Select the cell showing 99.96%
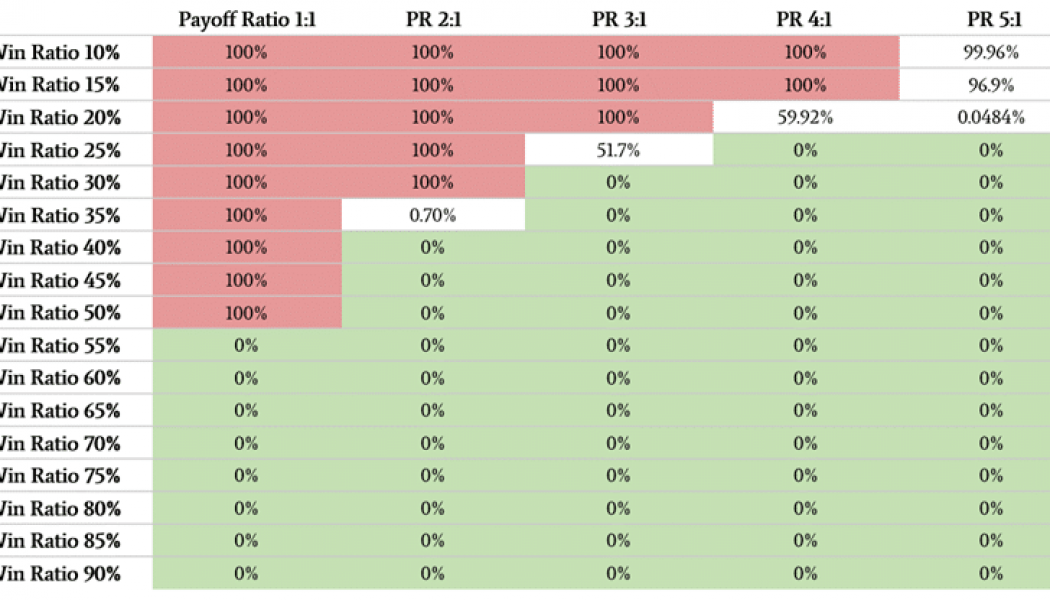The image size is (1050, 600). [x=991, y=52]
